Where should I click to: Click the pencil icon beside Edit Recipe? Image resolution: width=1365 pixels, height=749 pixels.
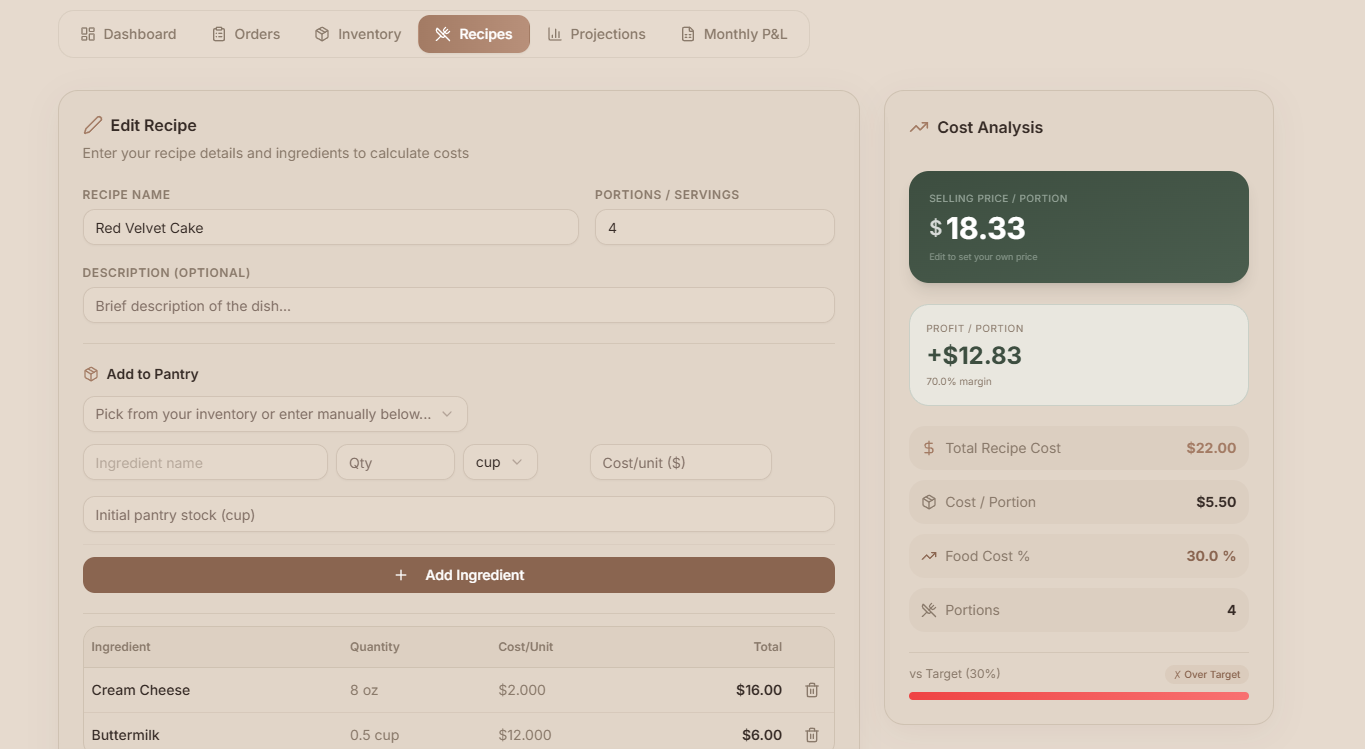click(92, 124)
